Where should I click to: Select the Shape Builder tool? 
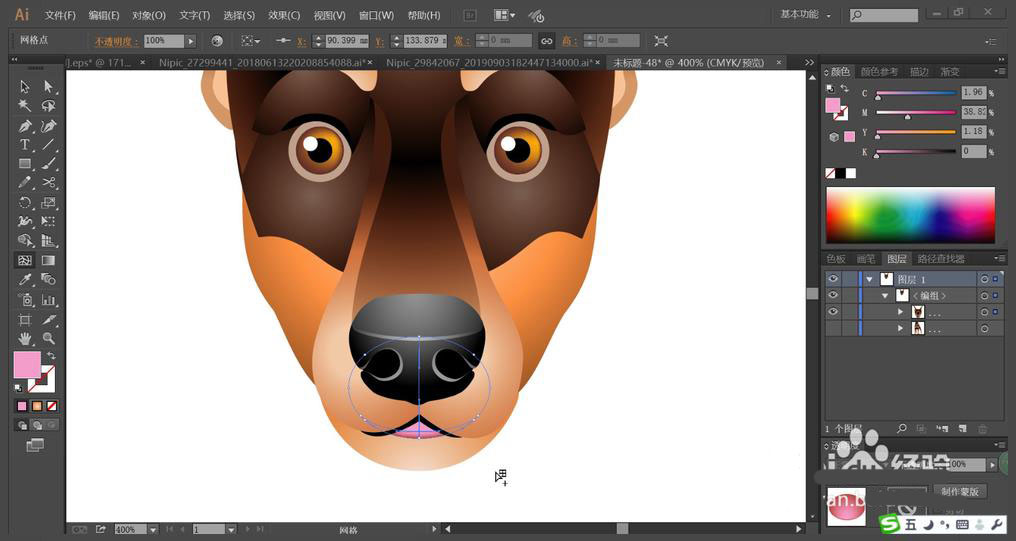[25, 241]
